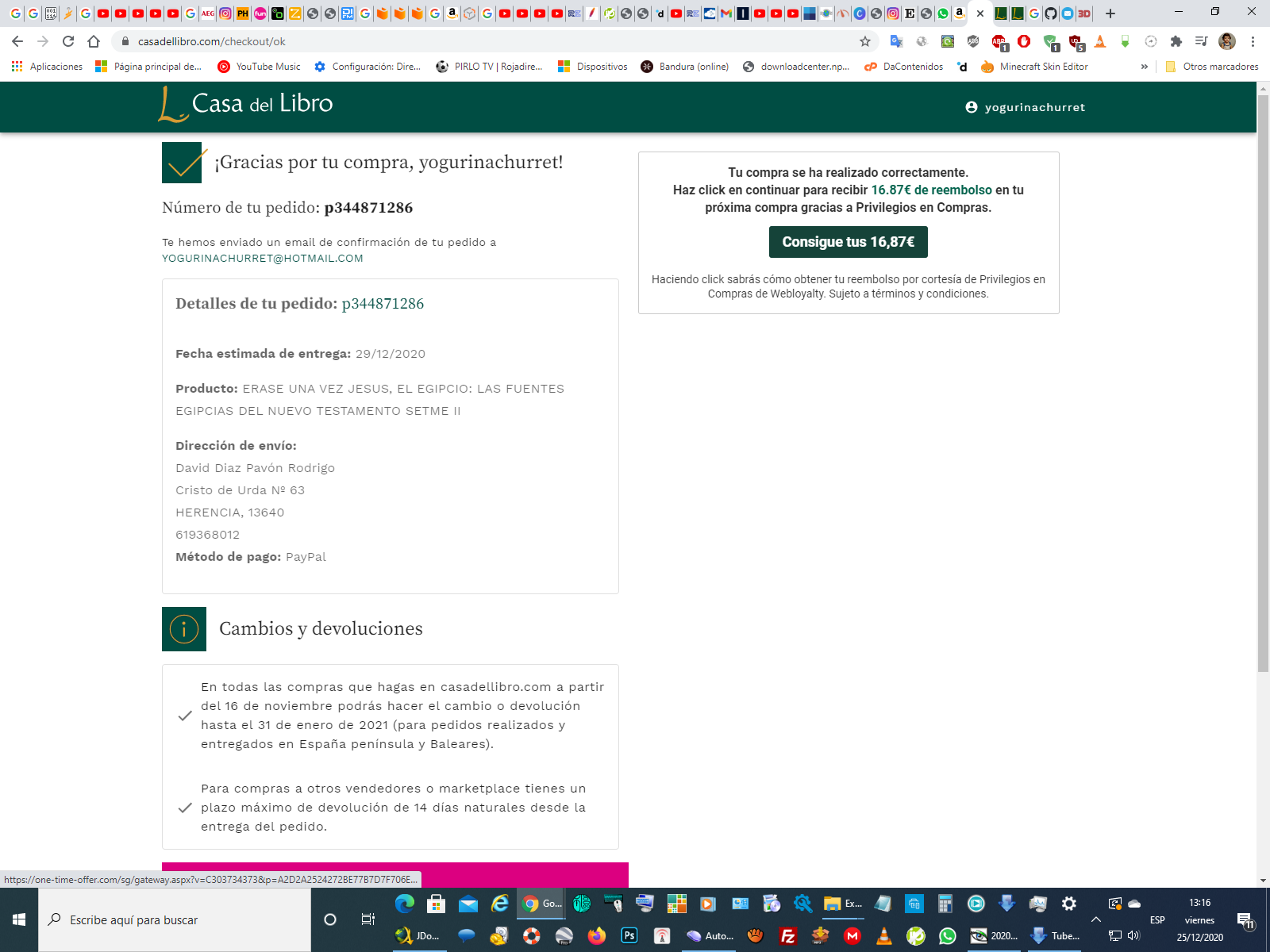Viewport: 1270px width, 952px height.
Task: Go back to the previous page
Action: pyautogui.click(x=17, y=41)
